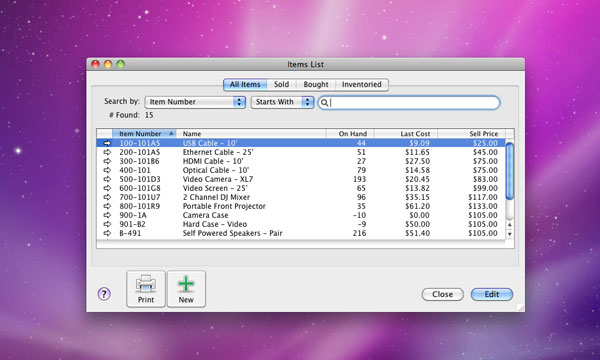Open the Starts With match dropdown
This screenshot has height=360, width=600.
(x=282, y=102)
